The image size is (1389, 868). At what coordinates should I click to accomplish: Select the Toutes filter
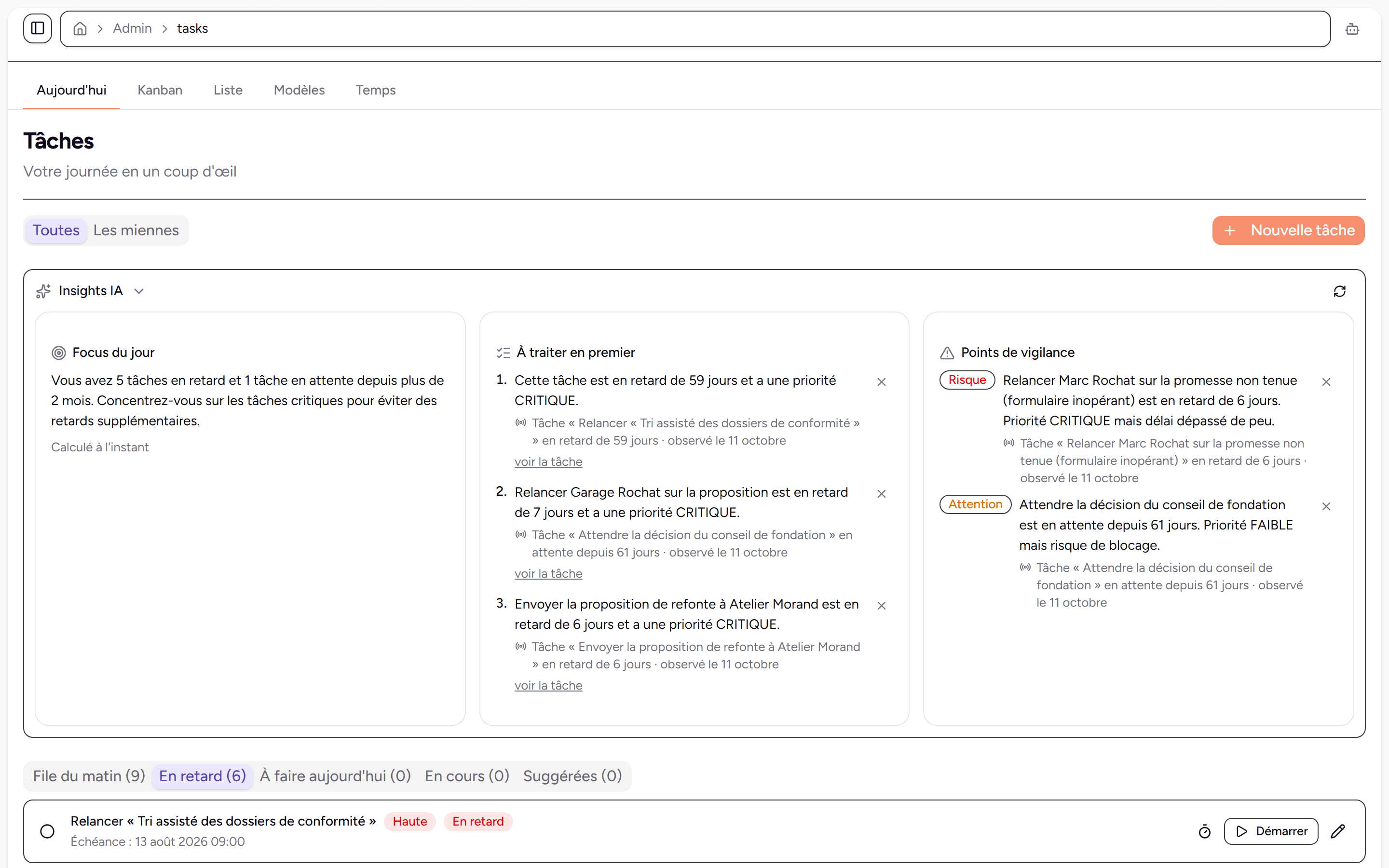(x=56, y=230)
